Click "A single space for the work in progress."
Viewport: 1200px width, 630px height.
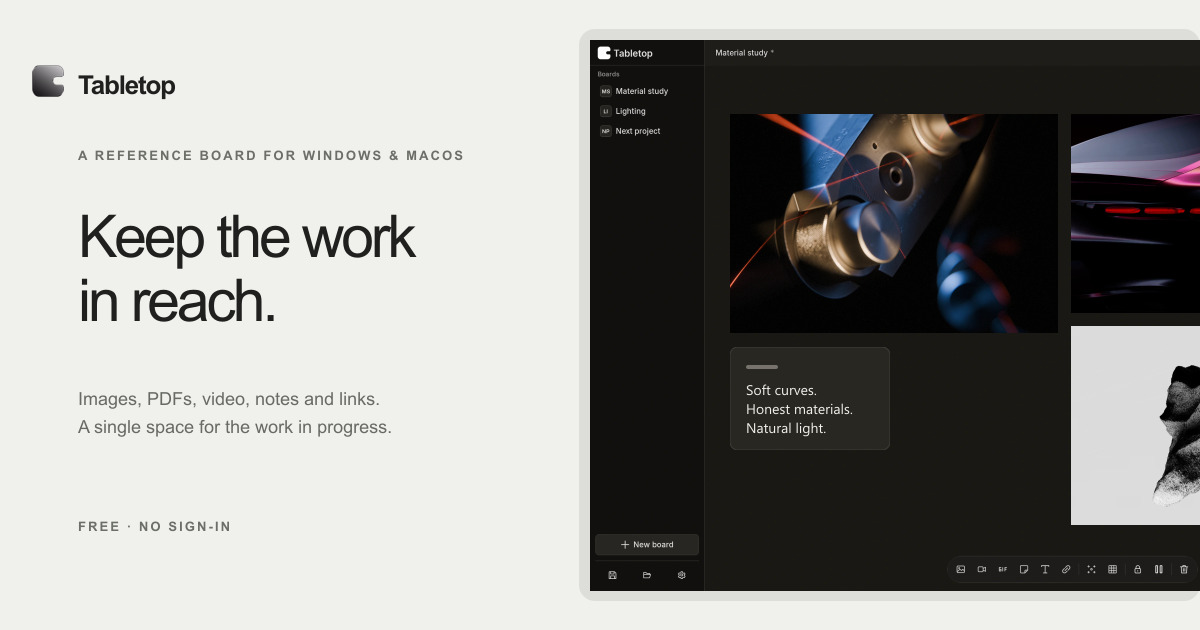(x=235, y=427)
